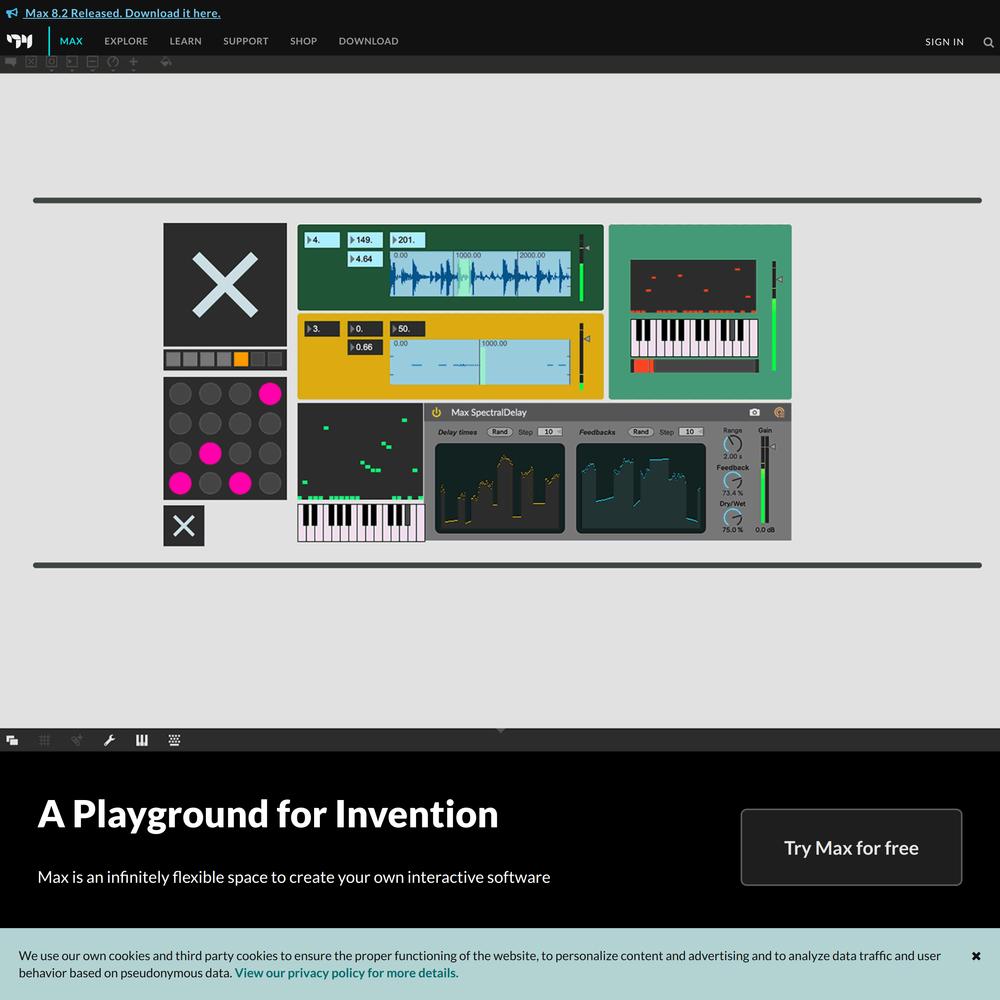Open the DOWNLOAD nav item
The image size is (1000, 1000).
point(369,41)
